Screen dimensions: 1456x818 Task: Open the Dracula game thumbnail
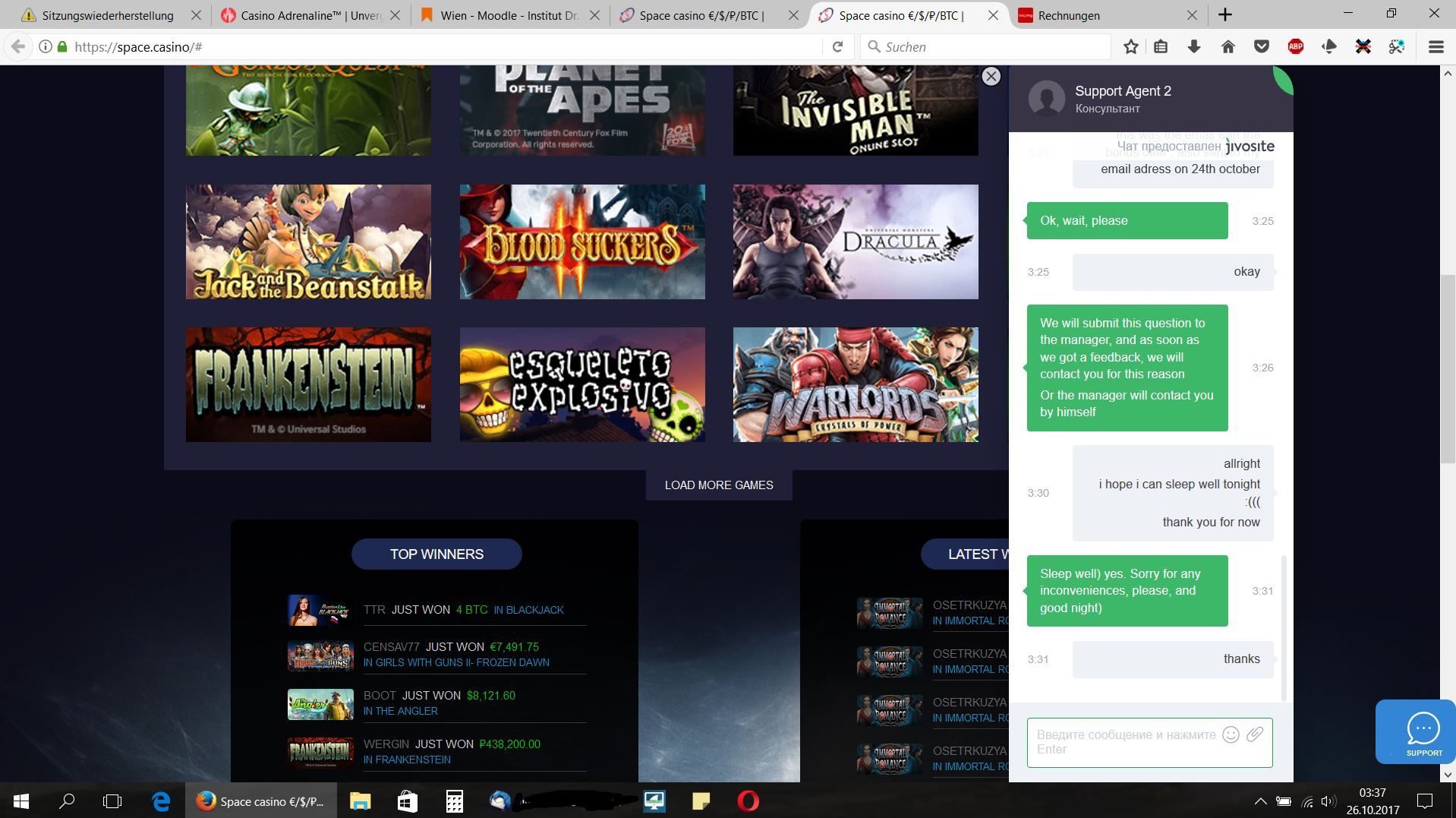click(x=856, y=242)
